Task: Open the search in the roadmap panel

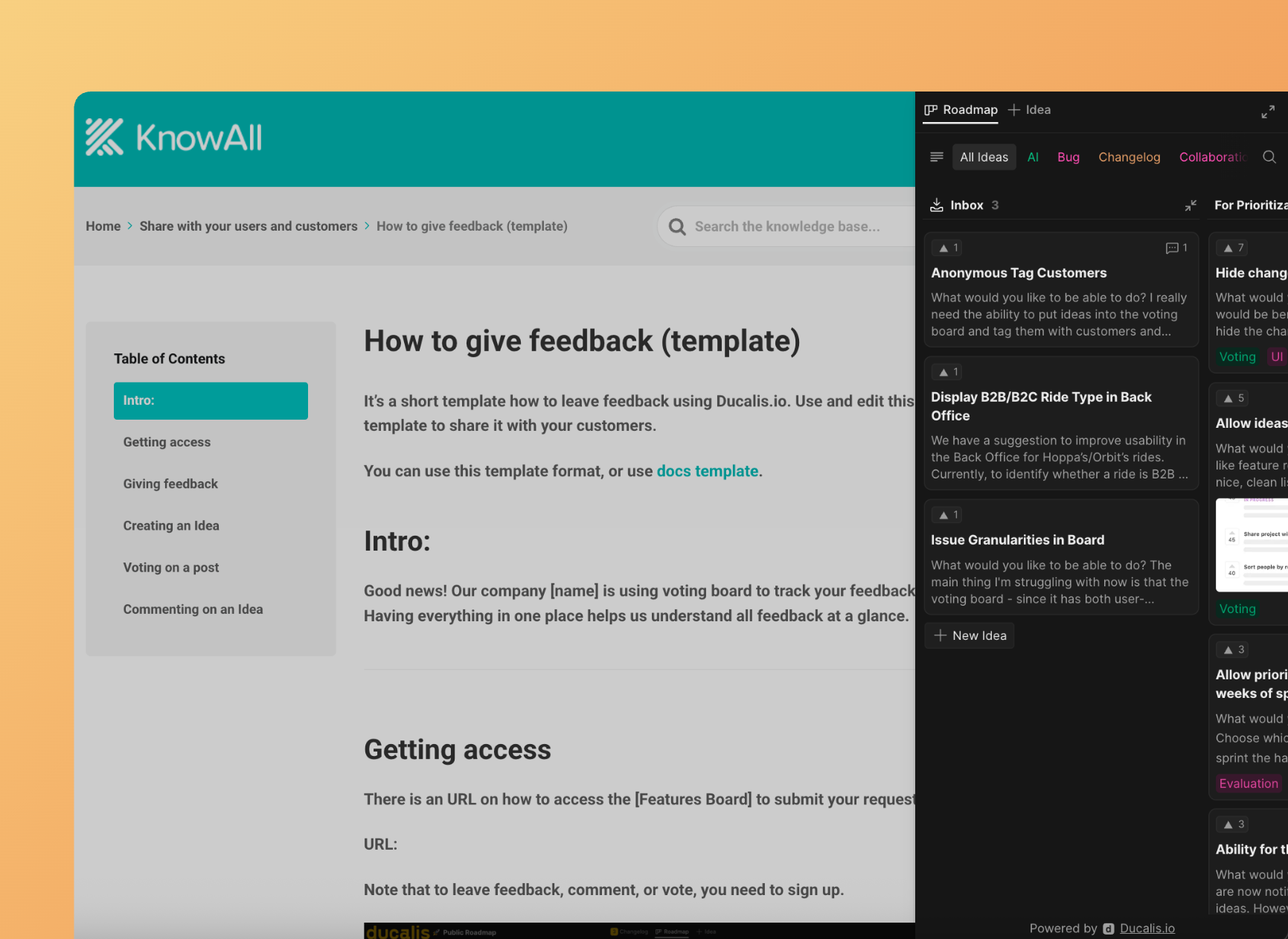Action: (x=1269, y=157)
